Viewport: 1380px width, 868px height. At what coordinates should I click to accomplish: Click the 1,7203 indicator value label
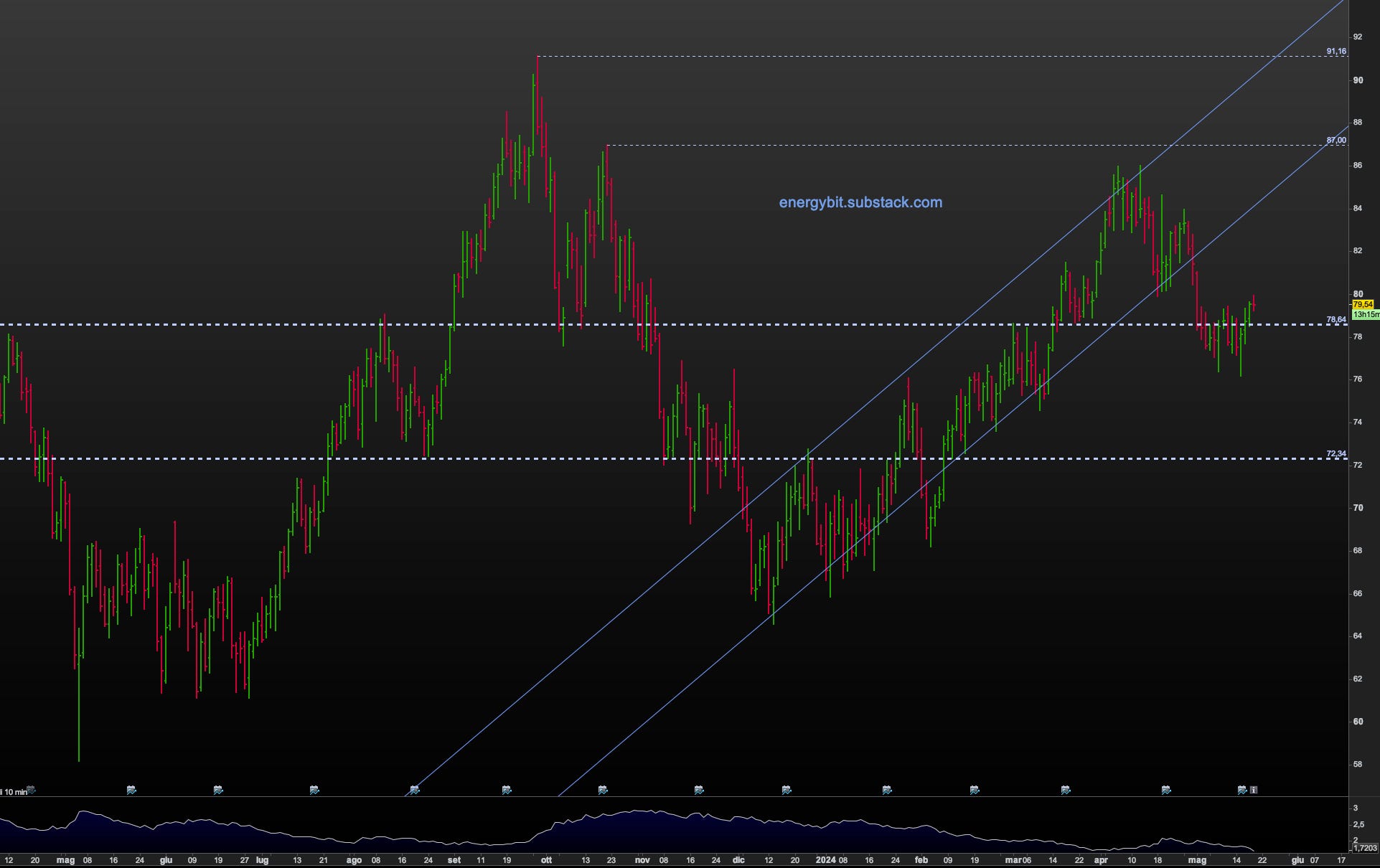point(1365,849)
